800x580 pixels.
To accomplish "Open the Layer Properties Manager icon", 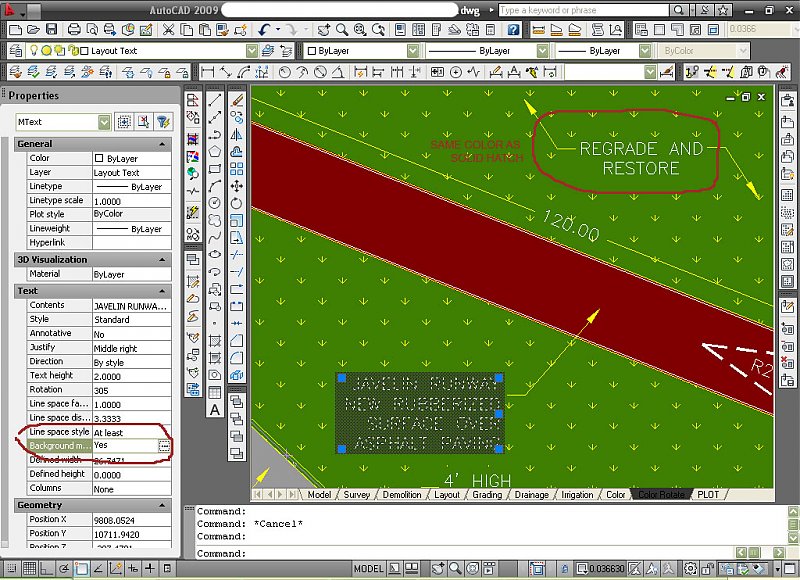I will tap(15, 51).
